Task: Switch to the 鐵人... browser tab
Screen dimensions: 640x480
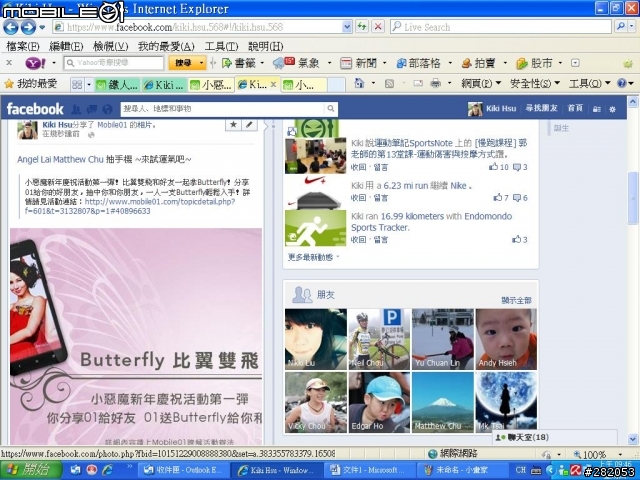Action: (118, 85)
